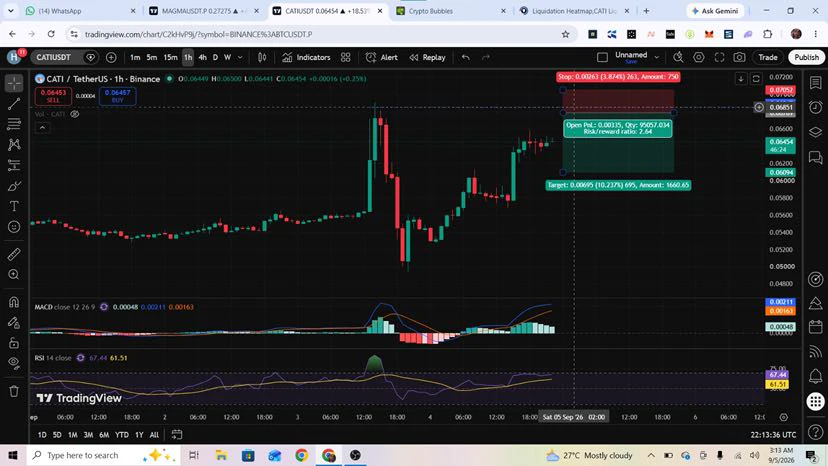828x466 pixels.
Task: Publish the chart idea
Action: pyautogui.click(x=806, y=57)
